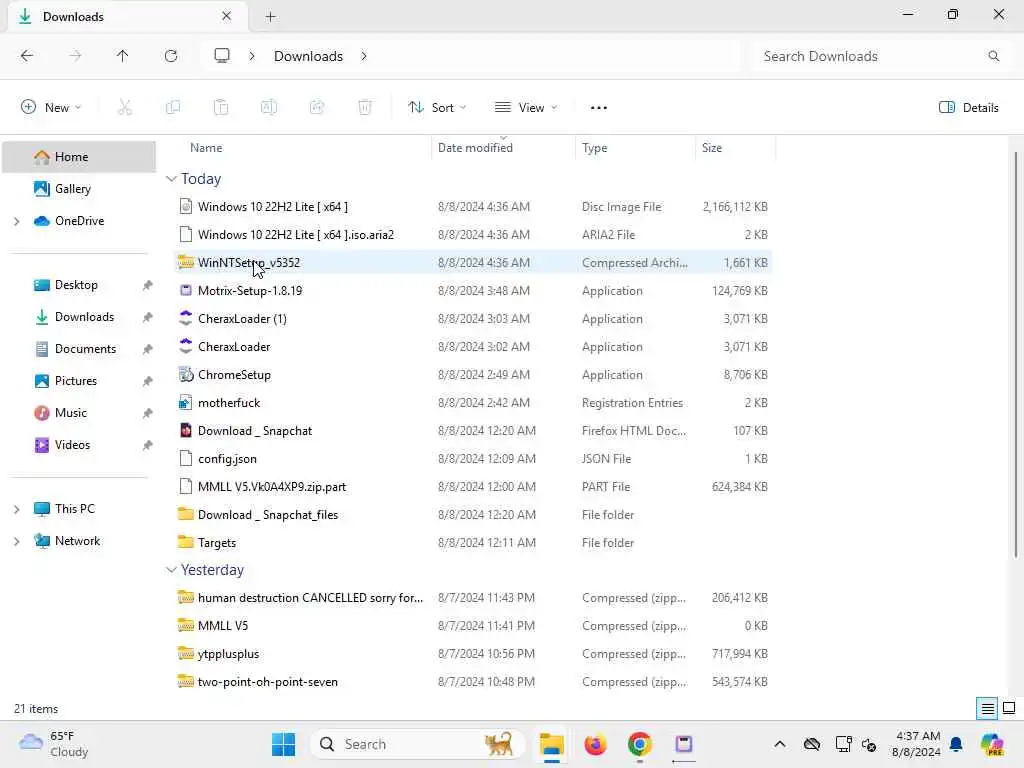This screenshot has height=768, width=1024.
Task: Go up one folder level
Action: click(x=123, y=56)
